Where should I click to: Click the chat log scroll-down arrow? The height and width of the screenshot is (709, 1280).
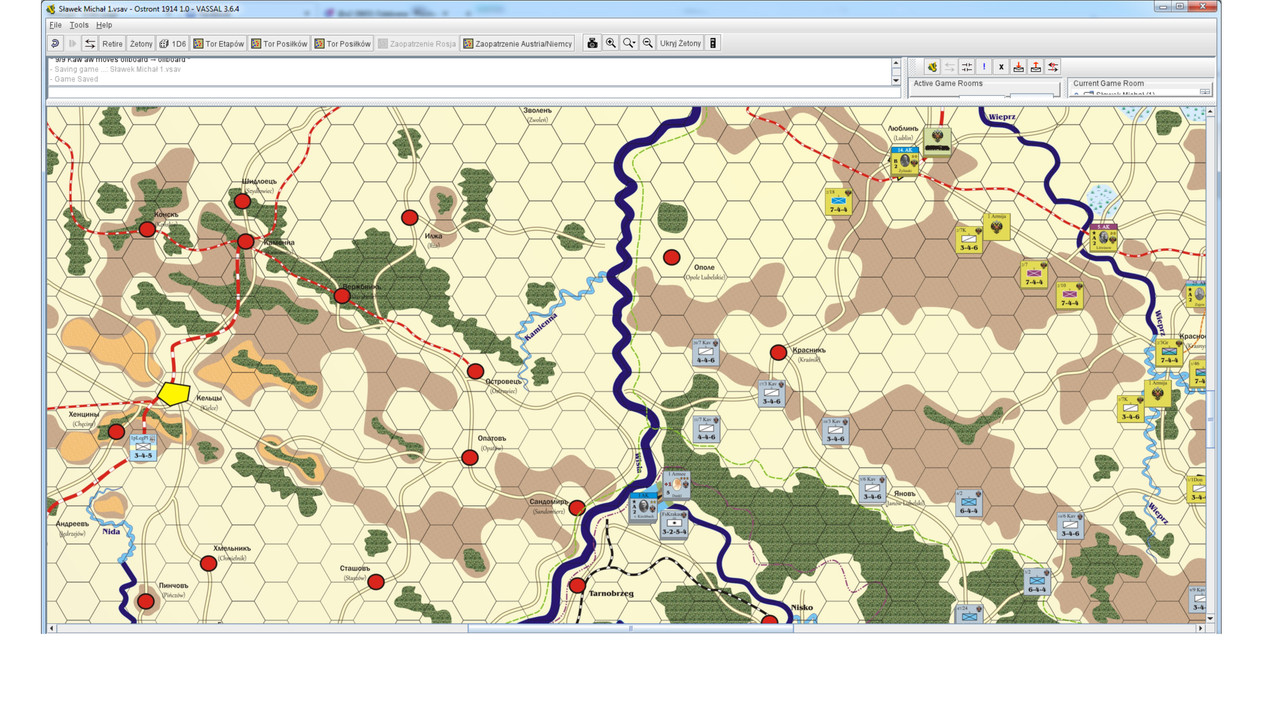tap(895, 81)
